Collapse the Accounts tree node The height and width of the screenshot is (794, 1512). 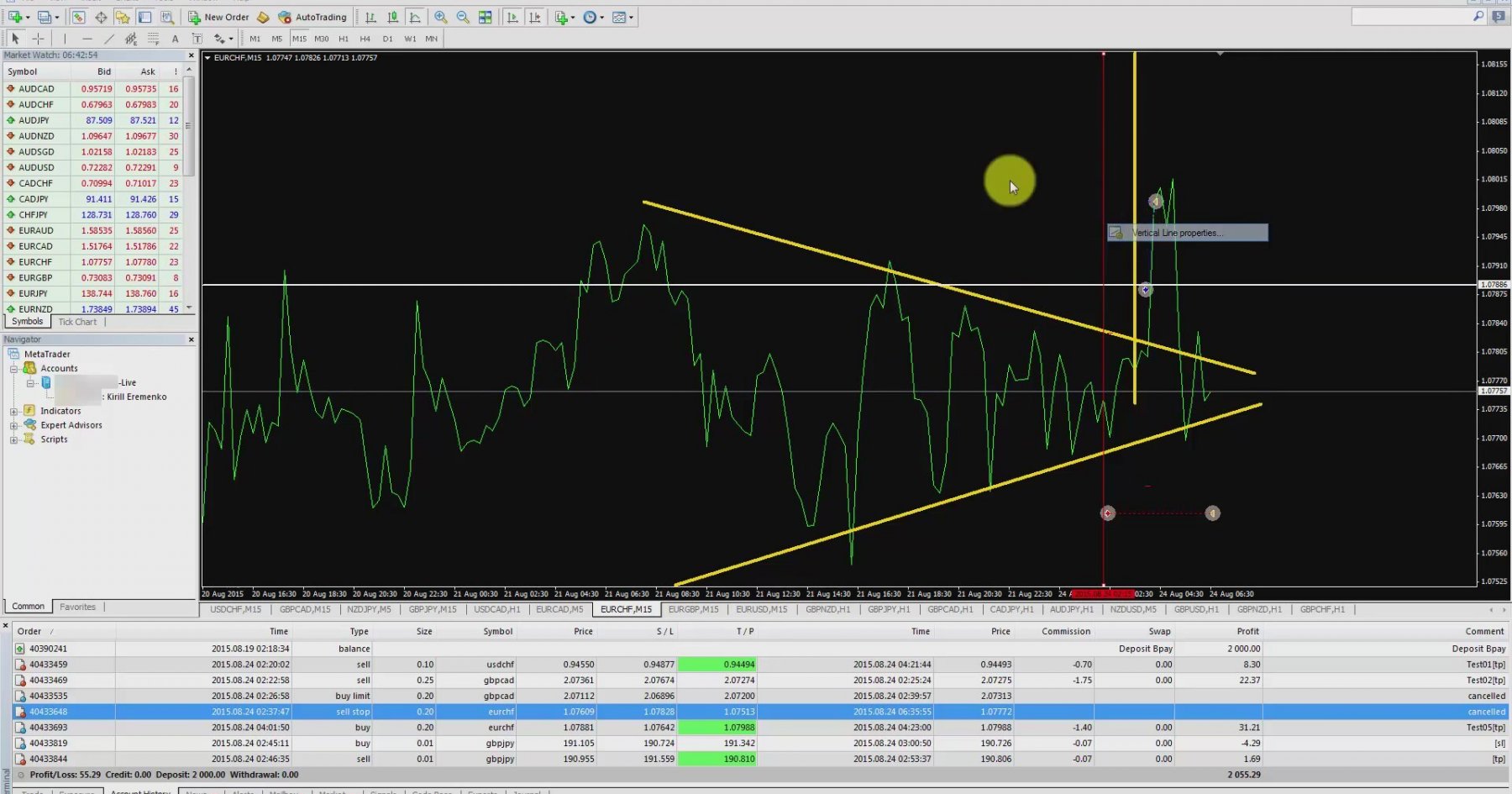click(14, 369)
